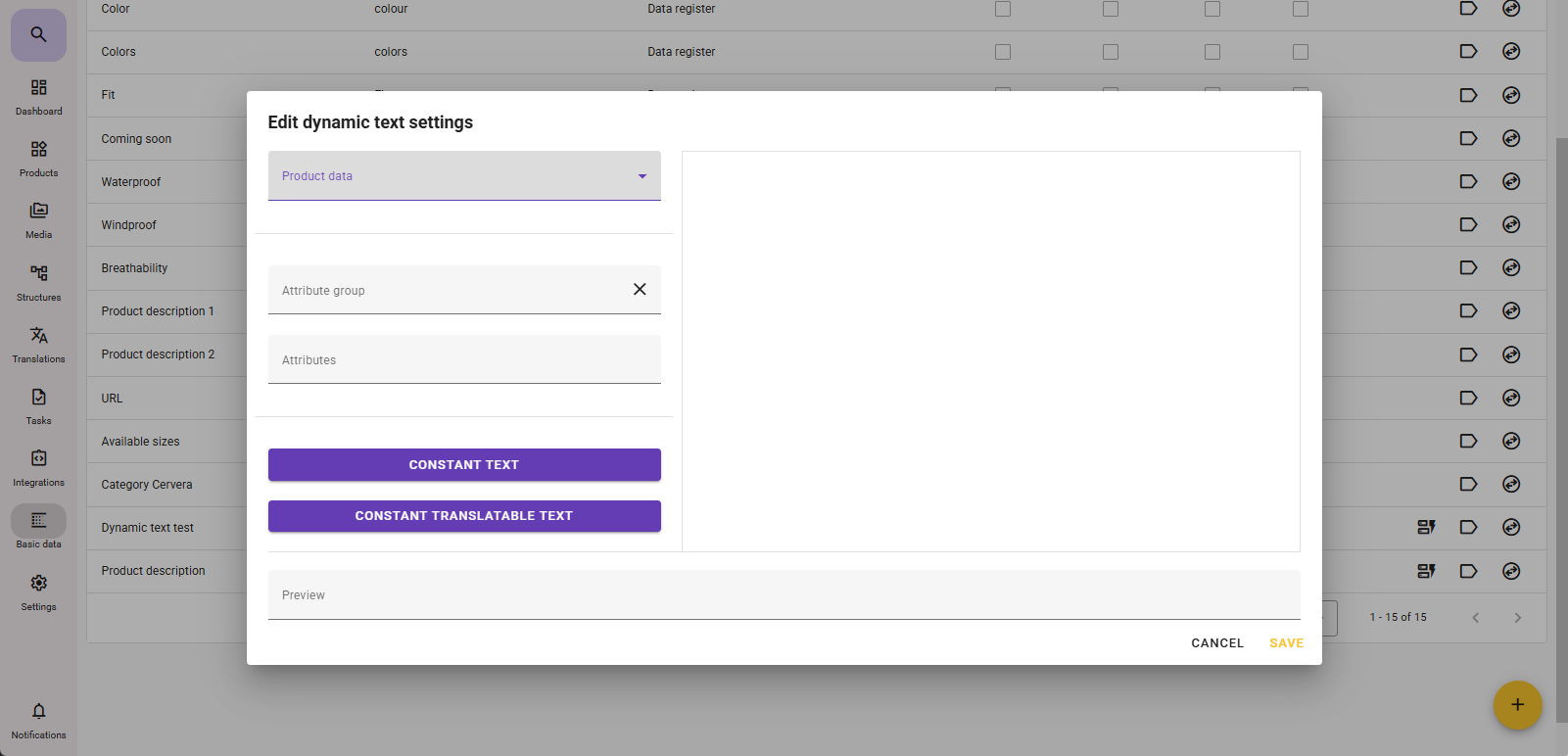Viewport: 1568px width, 756px height.
Task: Open the Media library
Action: pyautogui.click(x=38, y=220)
